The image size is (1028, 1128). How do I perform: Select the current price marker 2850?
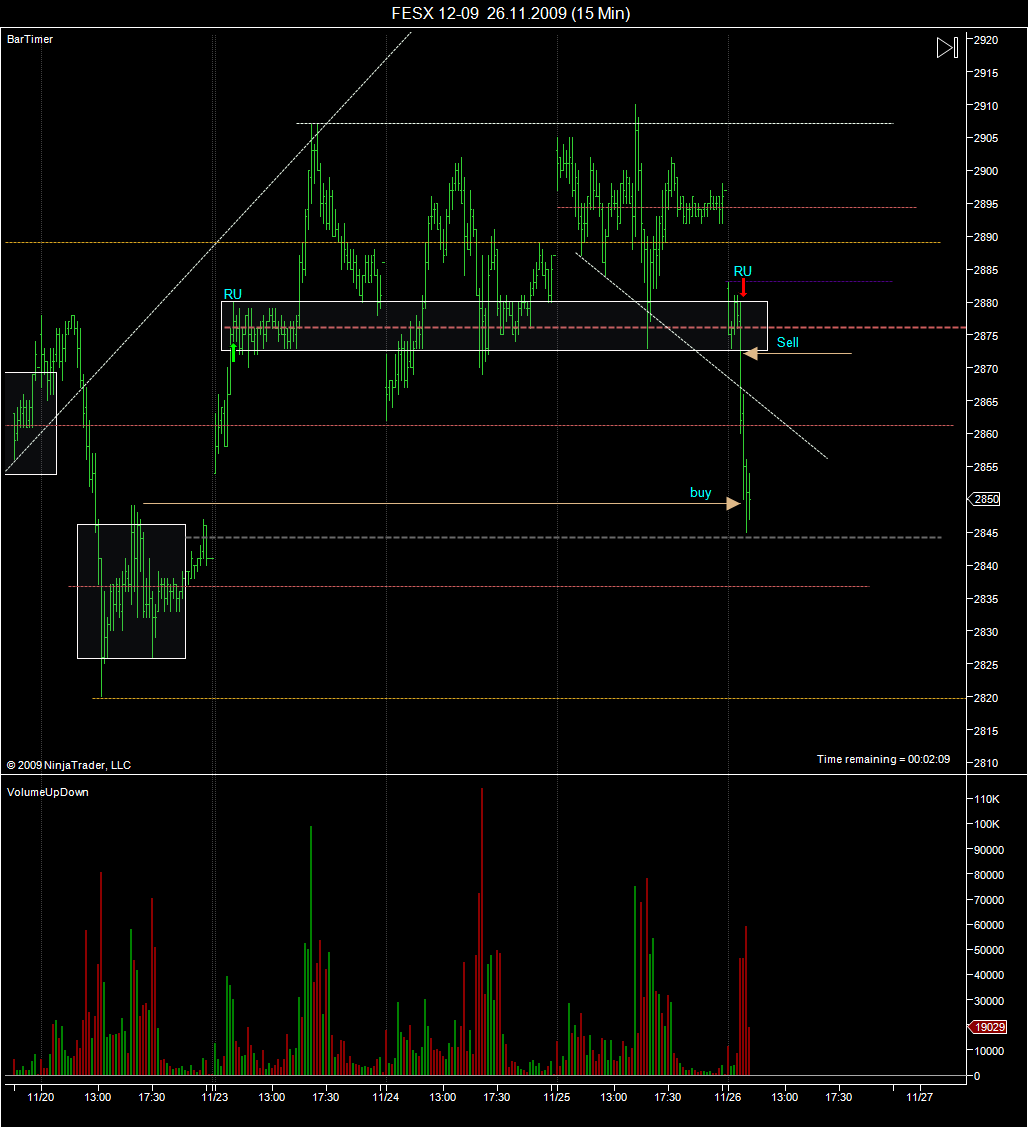coord(984,499)
